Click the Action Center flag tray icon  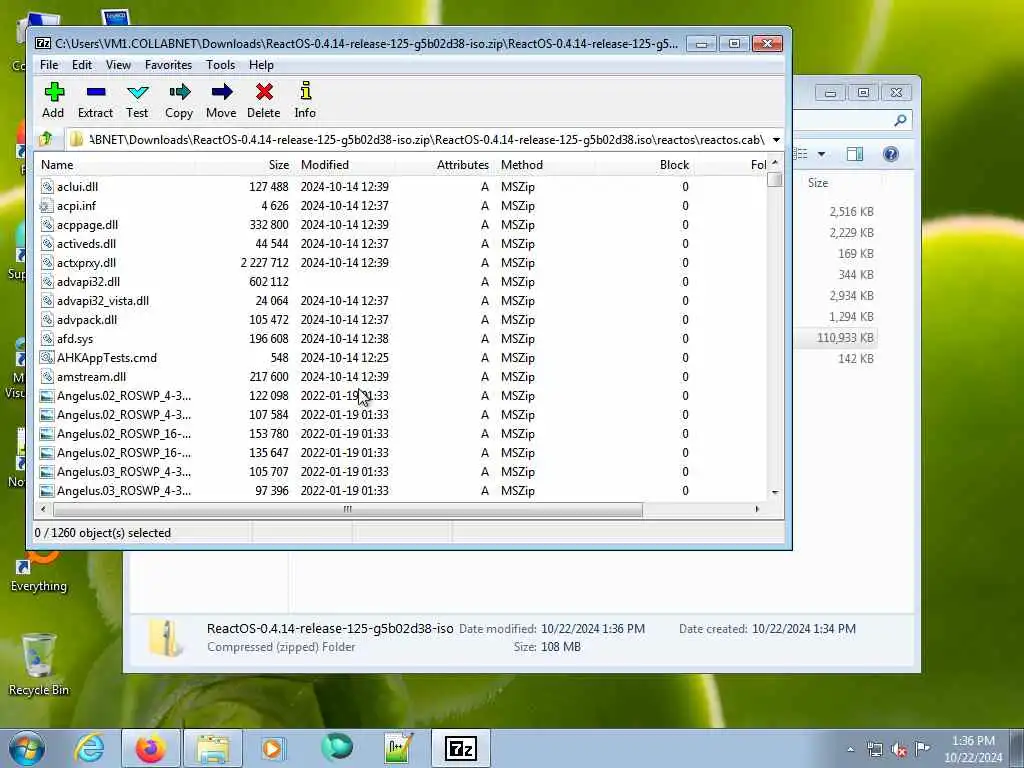(923, 749)
